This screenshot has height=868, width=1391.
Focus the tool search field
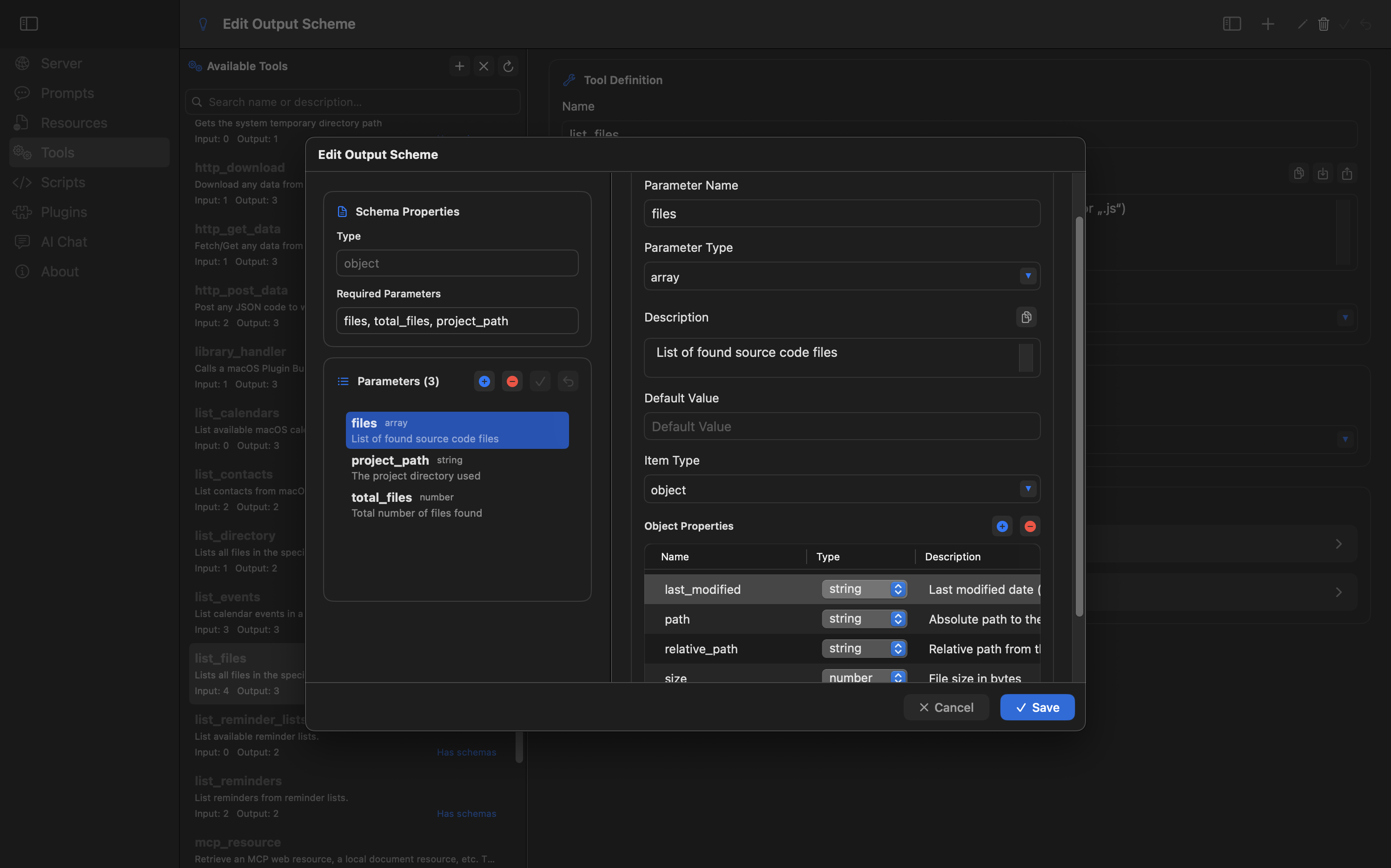[353, 102]
